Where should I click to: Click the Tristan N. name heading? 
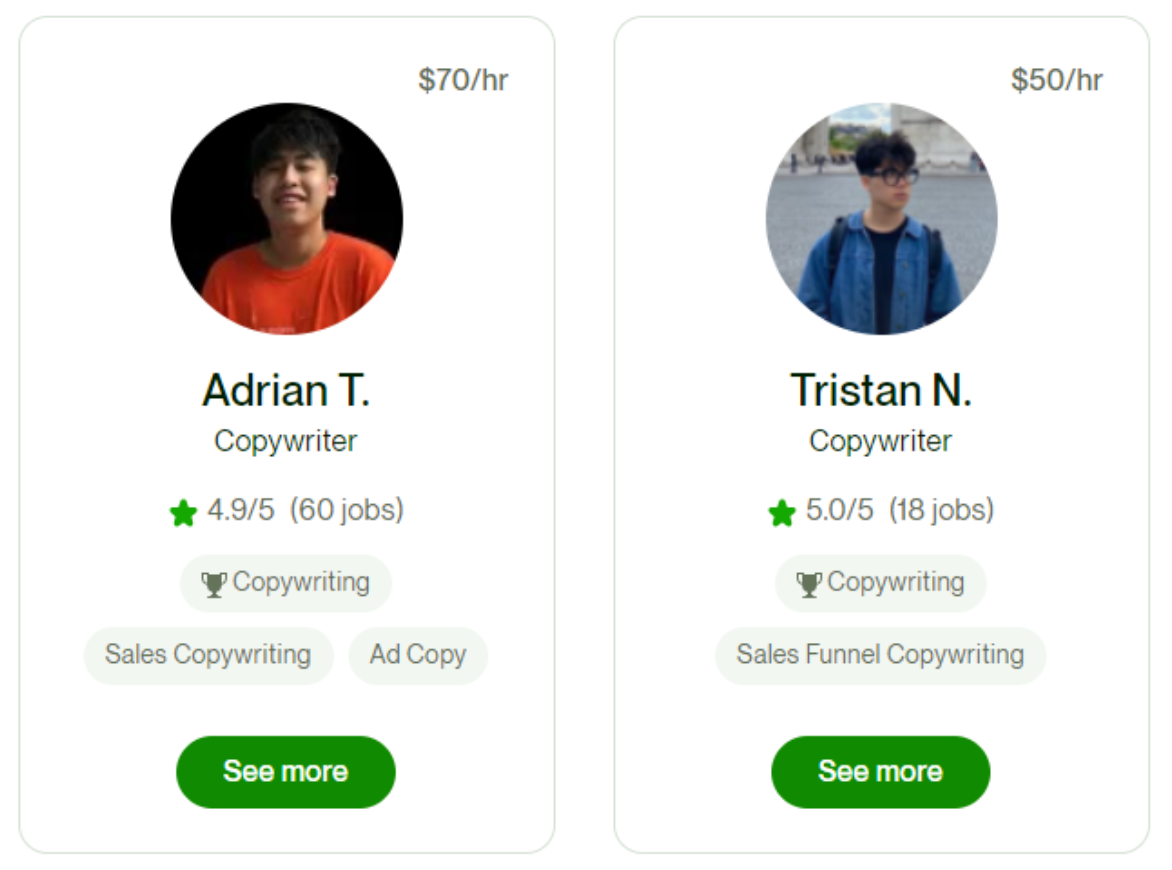pos(881,390)
